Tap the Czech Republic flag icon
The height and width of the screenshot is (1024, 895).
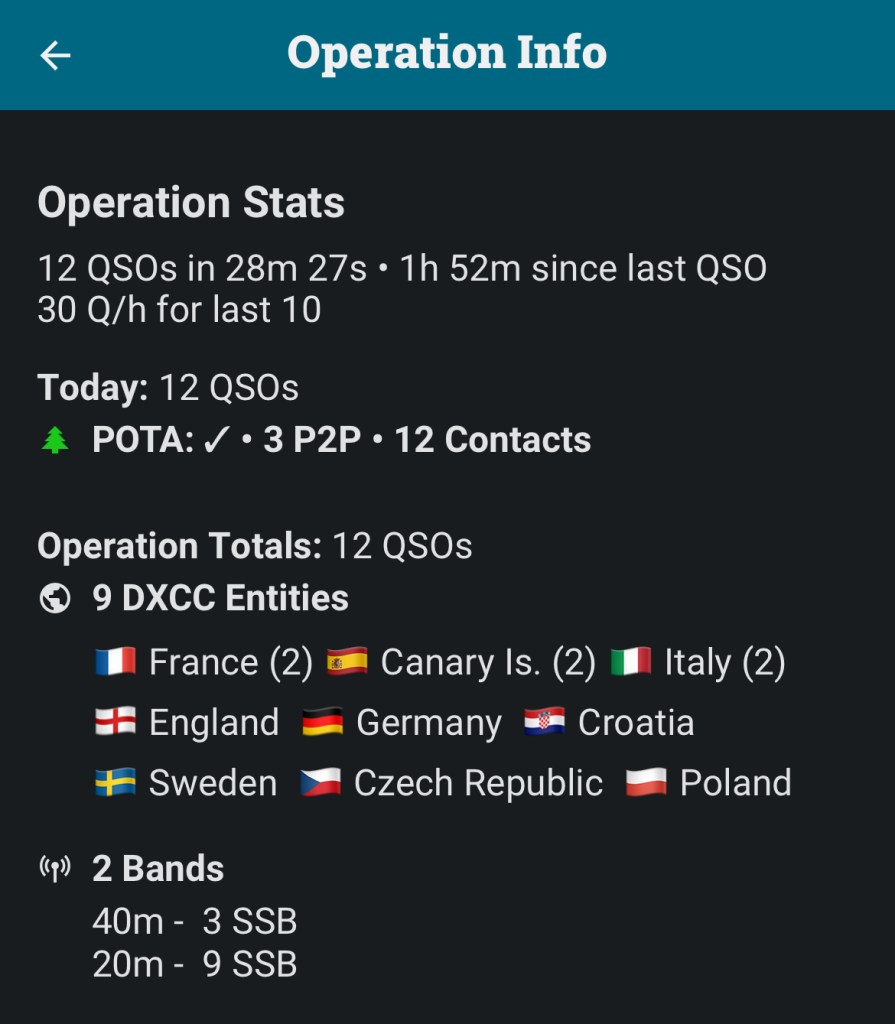tap(320, 782)
